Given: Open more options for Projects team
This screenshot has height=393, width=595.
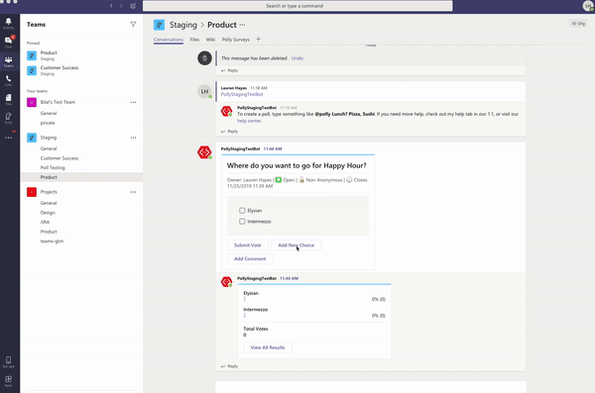Looking at the screenshot, I should click(x=133, y=192).
